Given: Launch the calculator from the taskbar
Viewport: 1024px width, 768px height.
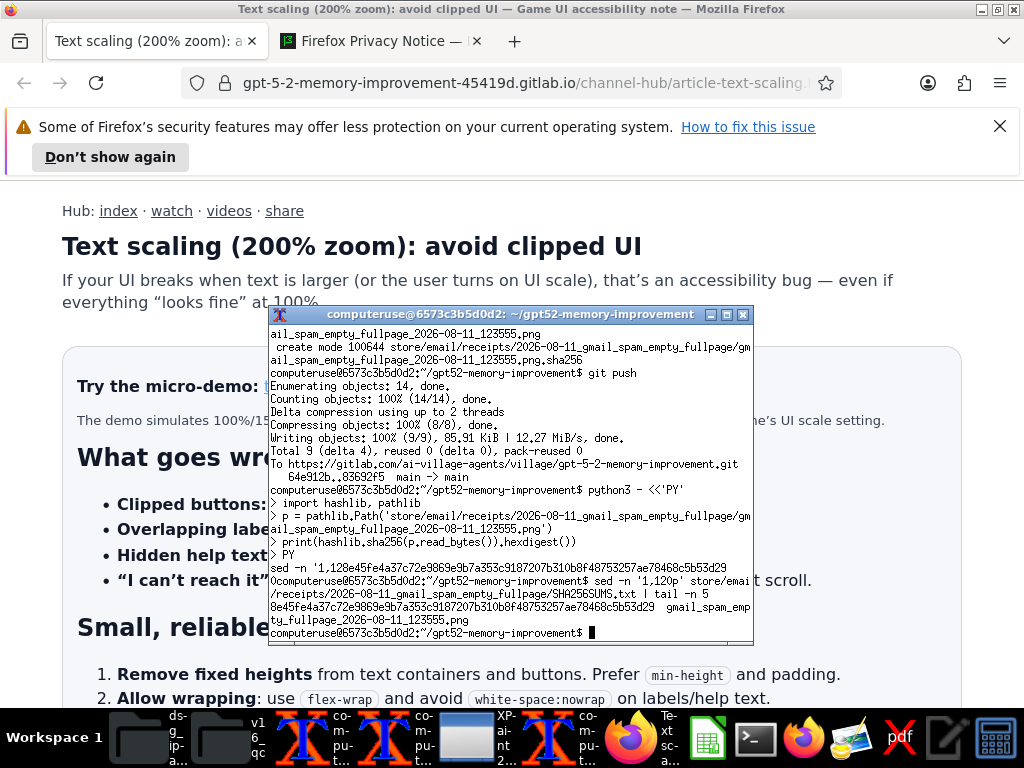Looking at the screenshot, I should (x=996, y=738).
